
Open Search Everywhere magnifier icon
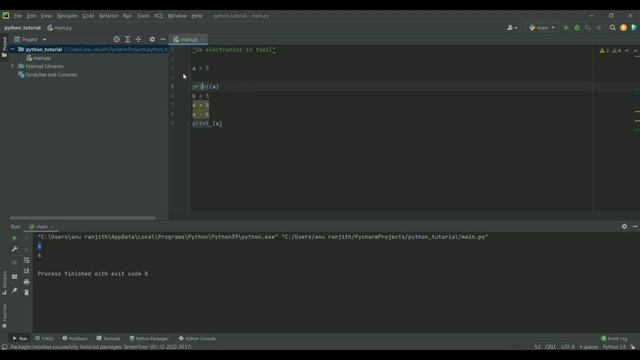[x=612, y=28]
